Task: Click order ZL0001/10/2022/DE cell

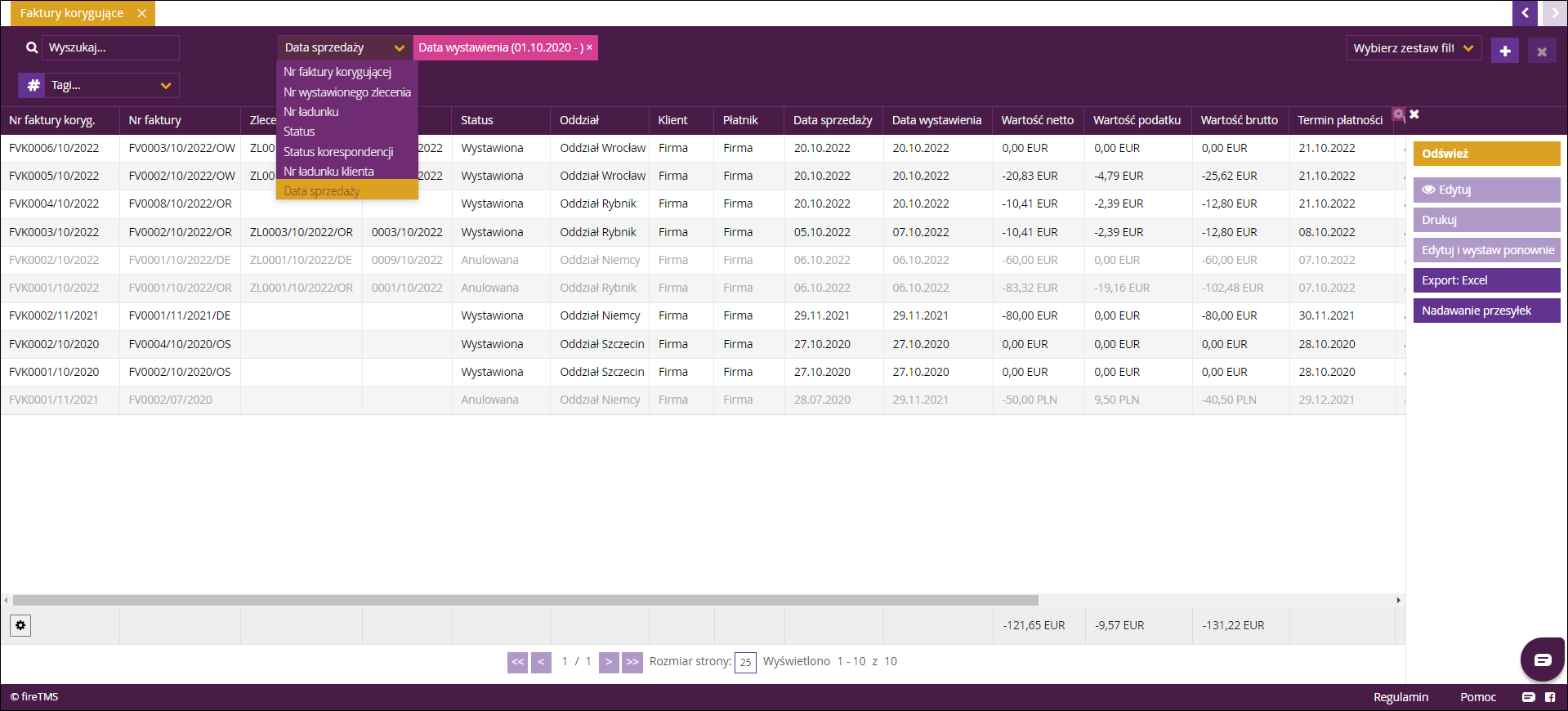Action: click(301, 260)
